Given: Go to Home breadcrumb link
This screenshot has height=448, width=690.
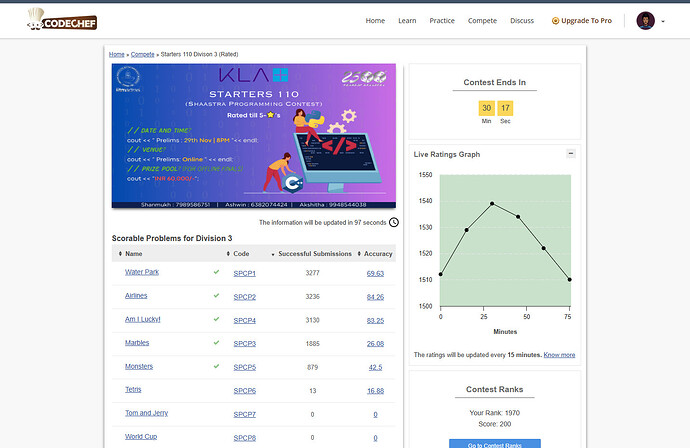Looking at the screenshot, I should [x=117, y=54].
